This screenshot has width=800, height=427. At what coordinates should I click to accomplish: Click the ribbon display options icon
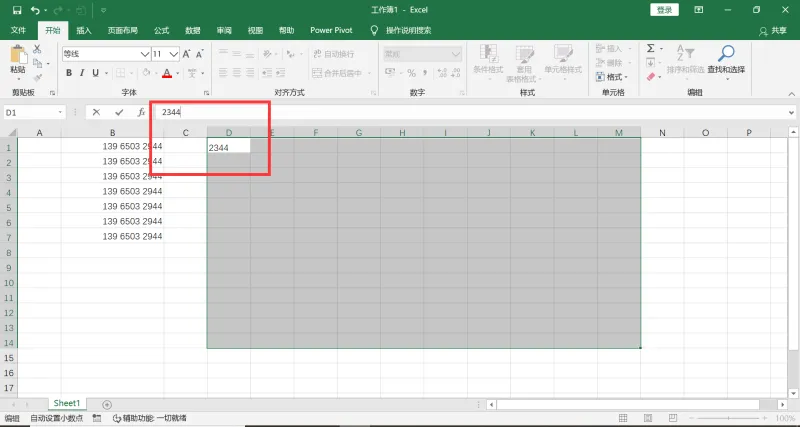pos(698,10)
